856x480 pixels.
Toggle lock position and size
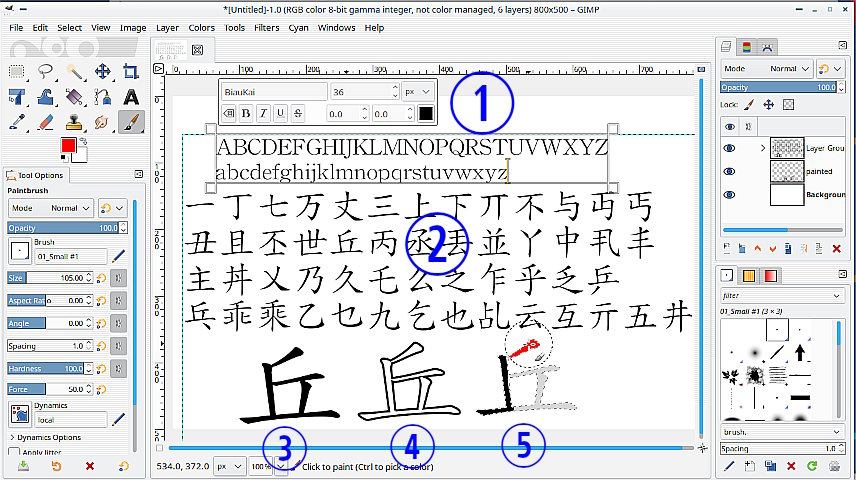(769, 104)
